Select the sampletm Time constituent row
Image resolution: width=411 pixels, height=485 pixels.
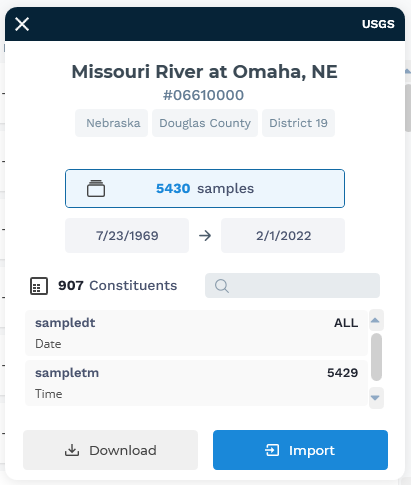[x=196, y=383]
